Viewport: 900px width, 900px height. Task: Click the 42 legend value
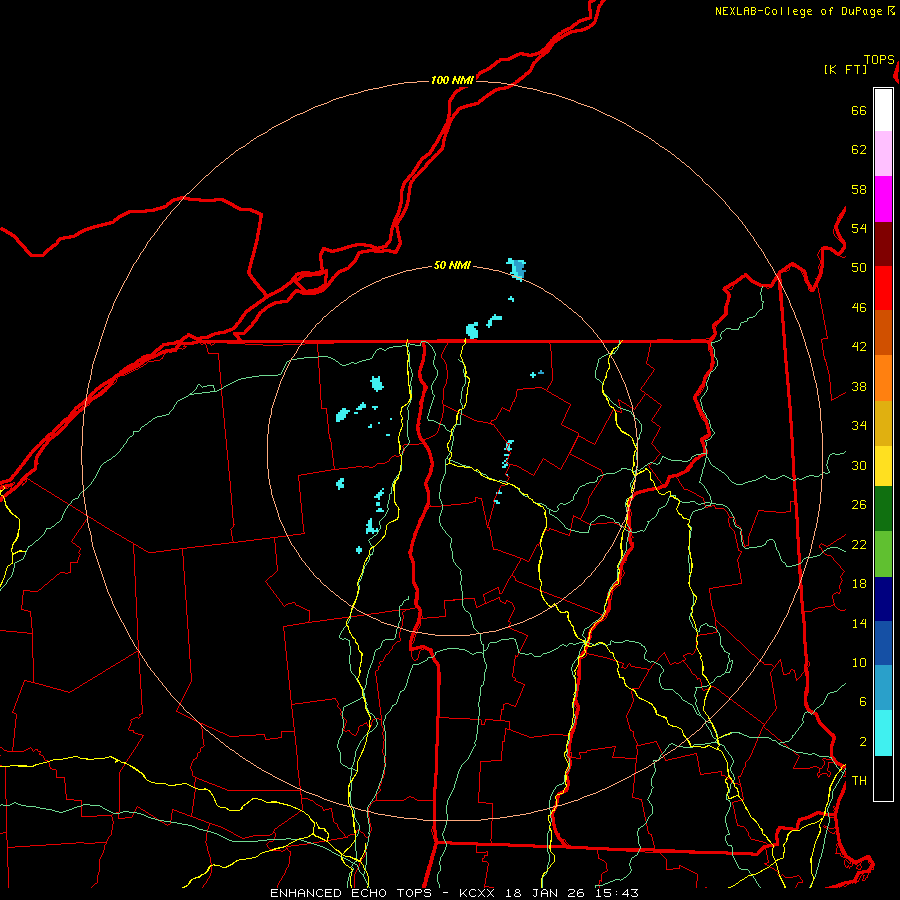(859, 347)
